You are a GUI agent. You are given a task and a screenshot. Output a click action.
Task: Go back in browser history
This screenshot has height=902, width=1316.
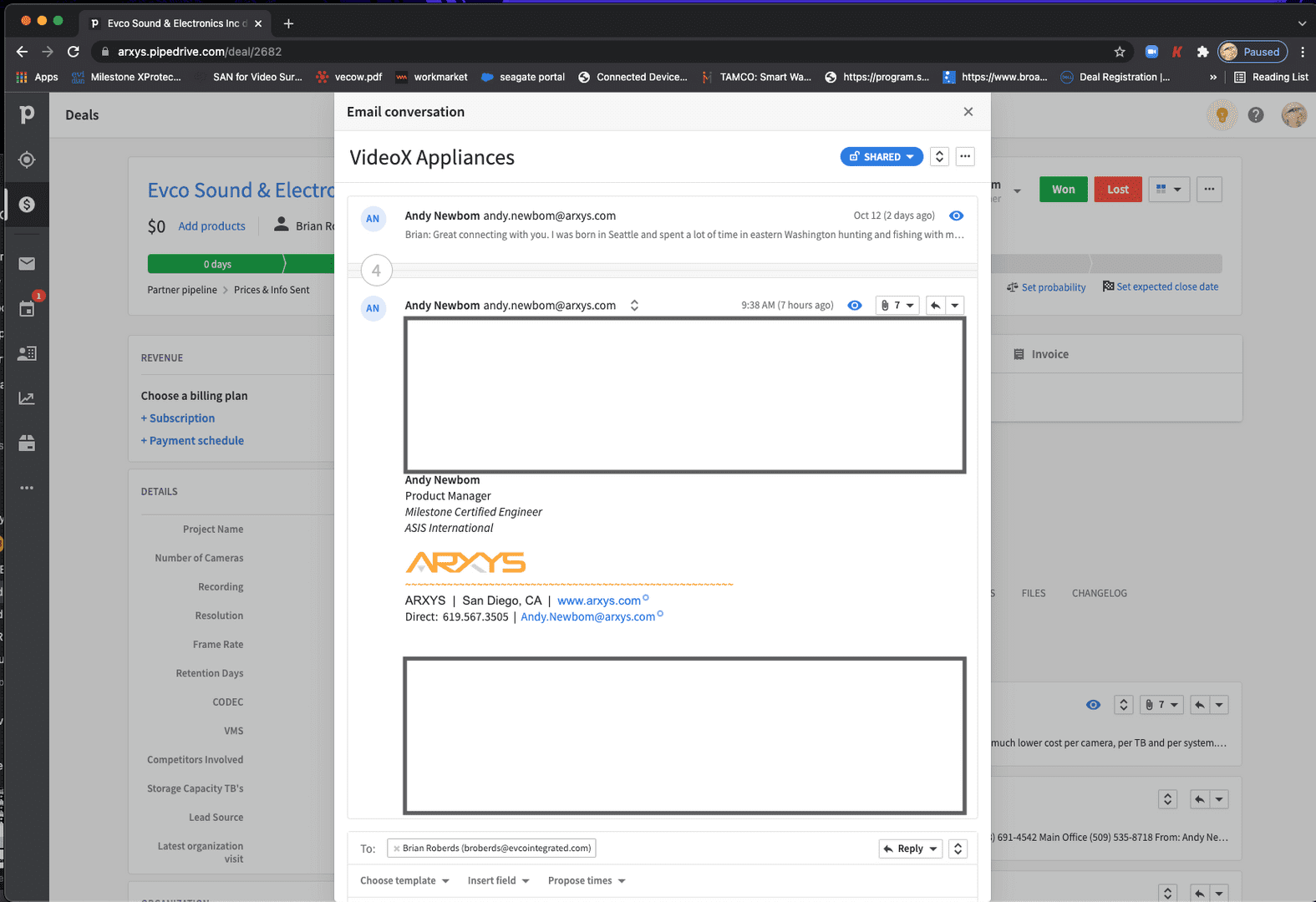click(22, 52)
